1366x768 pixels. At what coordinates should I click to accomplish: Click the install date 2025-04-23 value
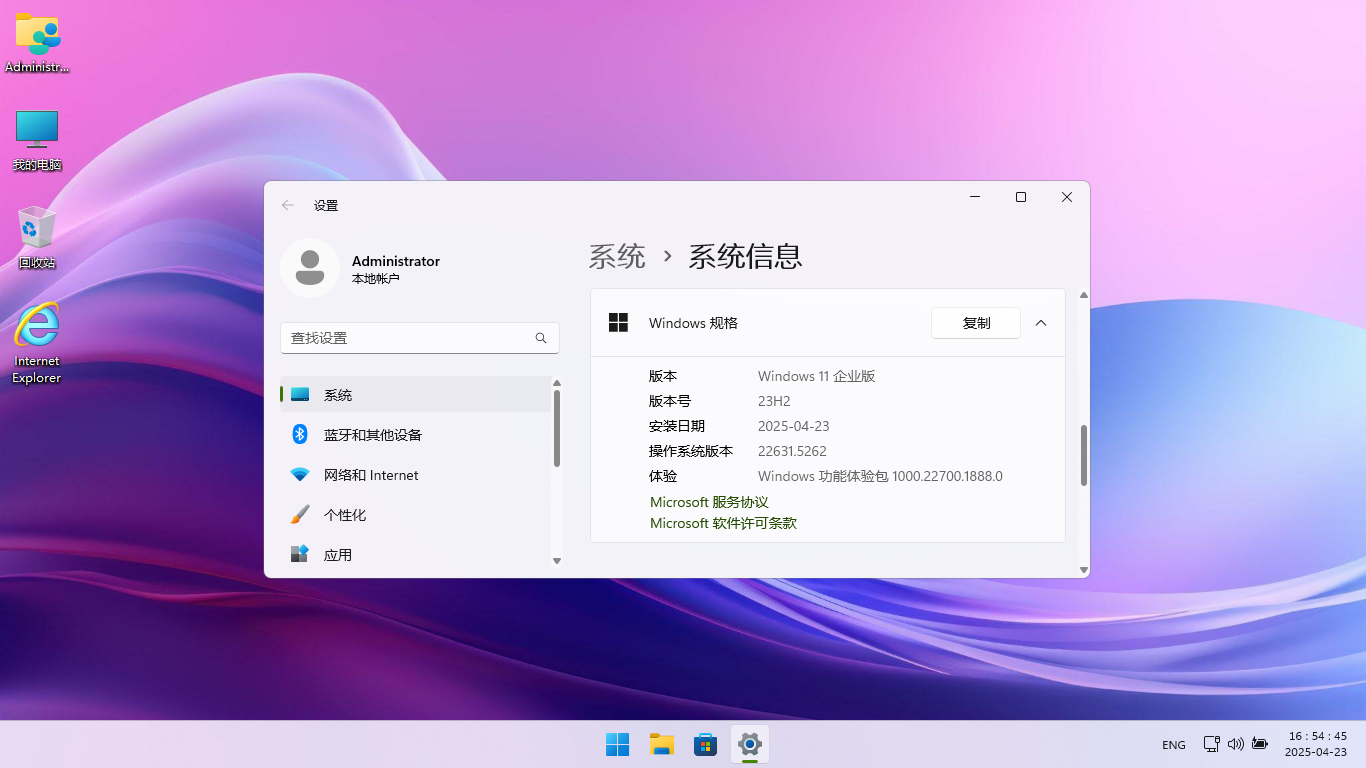(x=794, y=426)
